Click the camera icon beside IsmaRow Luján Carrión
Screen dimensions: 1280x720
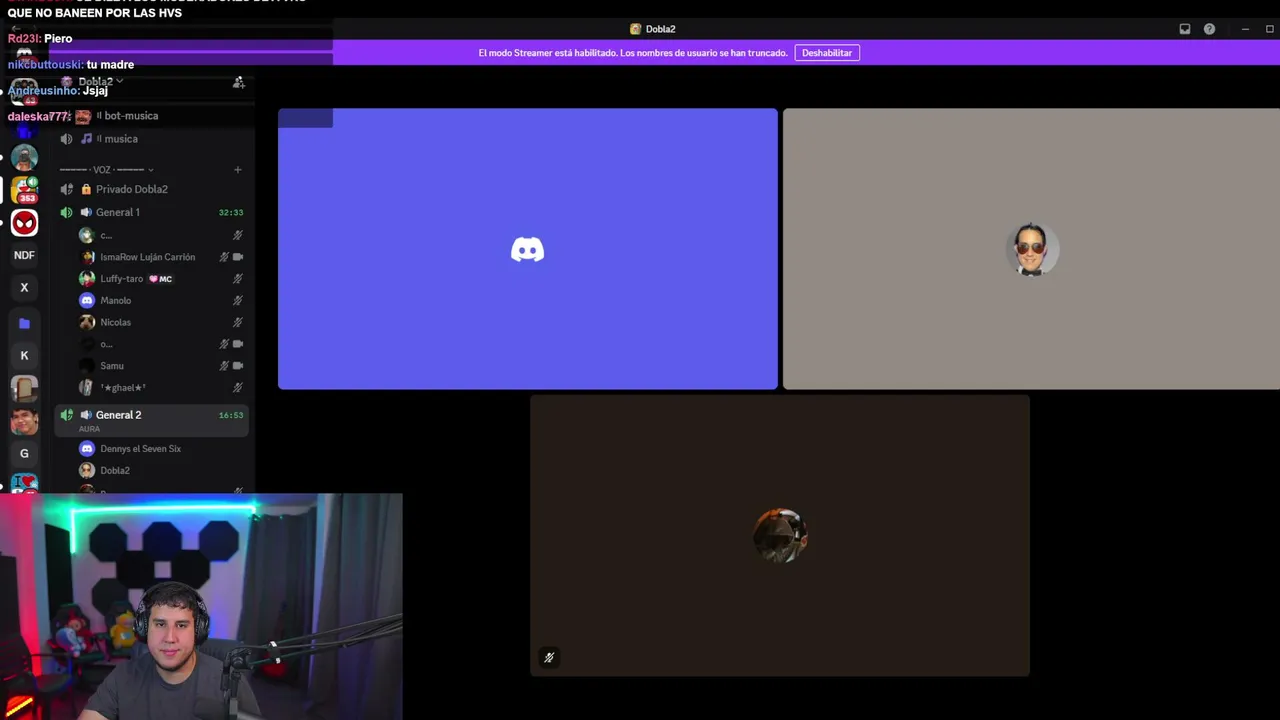pos(238,257)
